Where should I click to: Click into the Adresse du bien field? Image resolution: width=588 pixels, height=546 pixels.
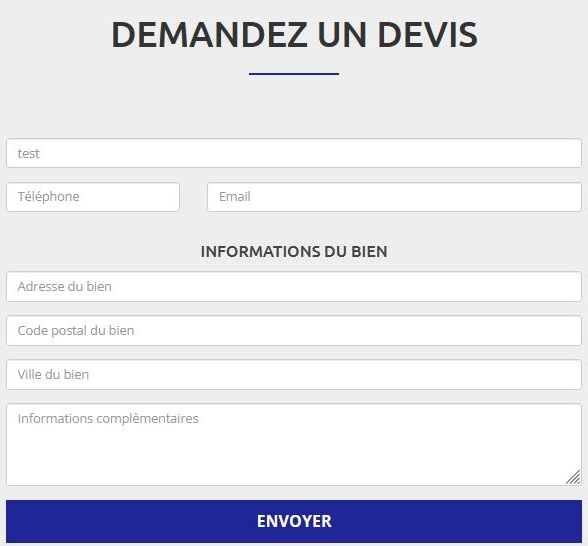294,286
